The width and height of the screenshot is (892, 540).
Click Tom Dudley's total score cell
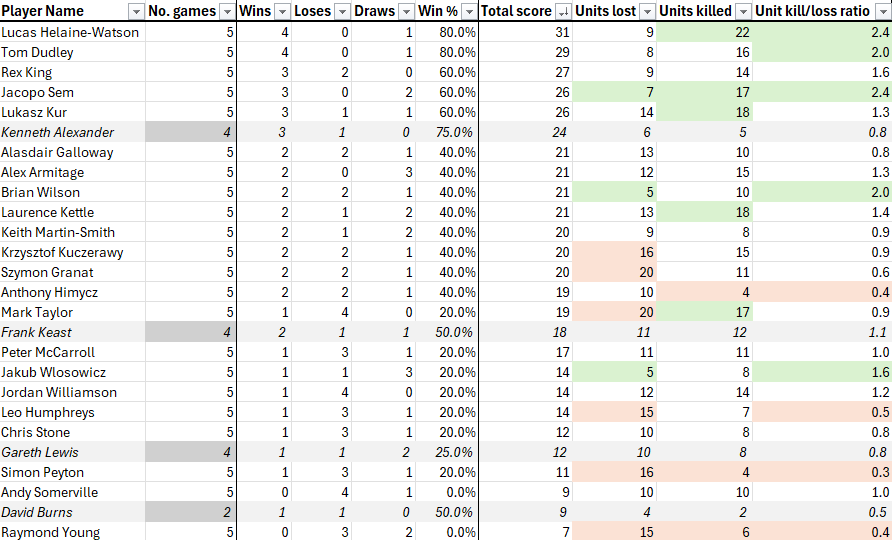click(526, 52)
